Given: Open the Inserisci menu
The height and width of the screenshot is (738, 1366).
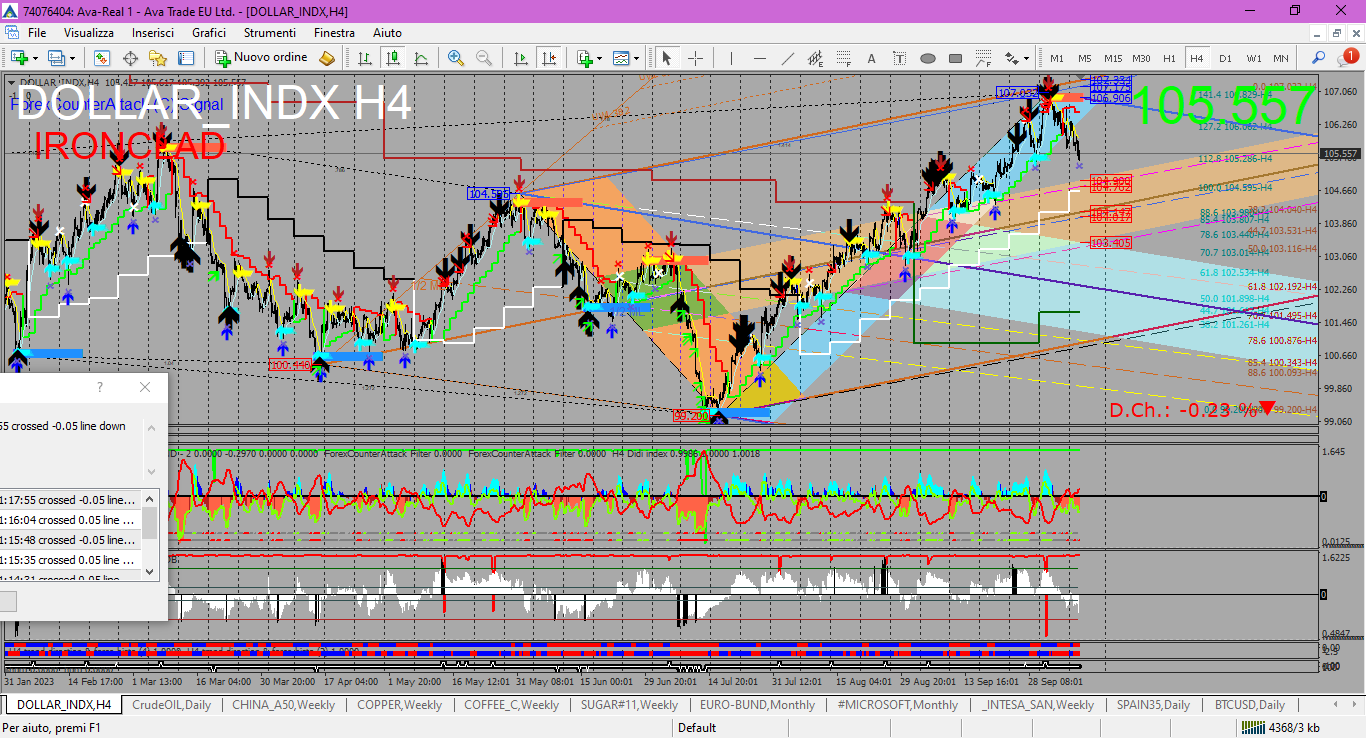Looking at the screenshot, I should tap(152, 33).
